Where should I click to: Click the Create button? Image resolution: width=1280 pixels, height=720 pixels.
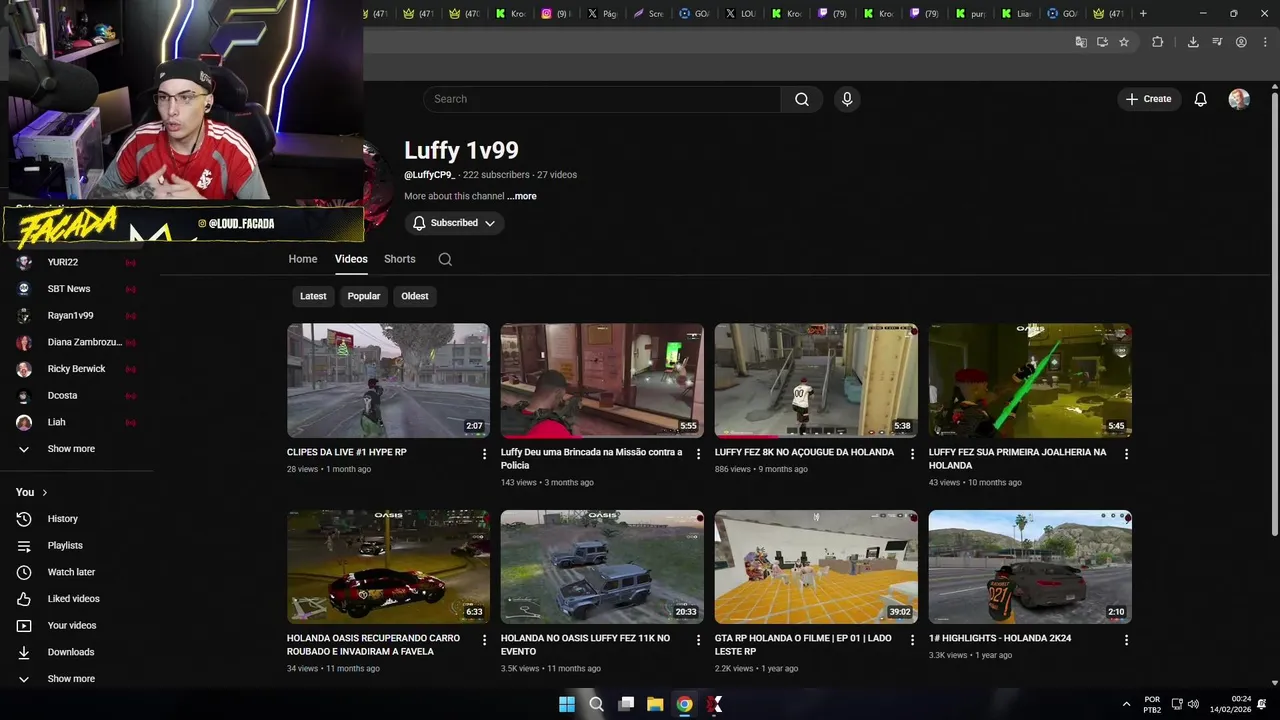point(1148,99)
